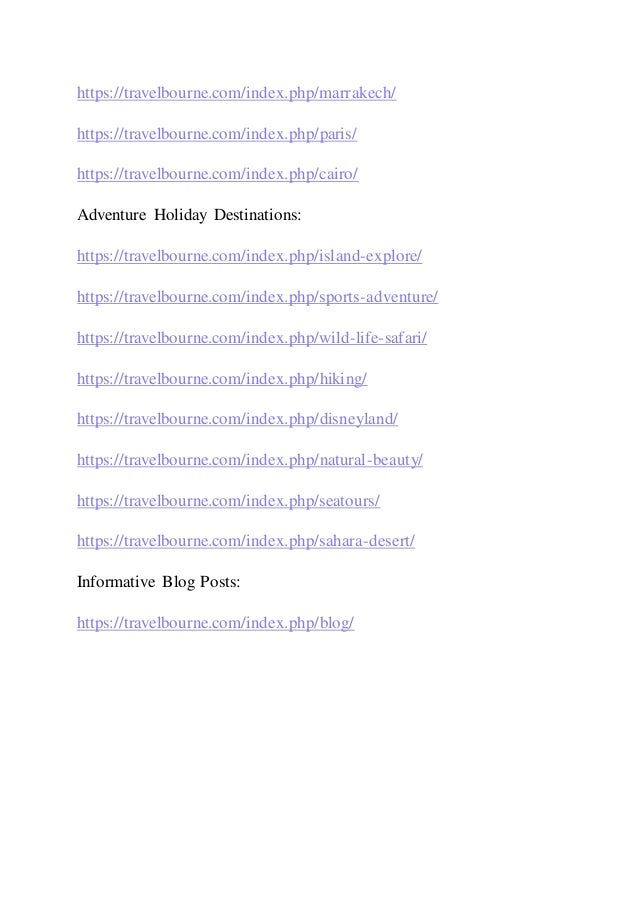Viewport: 638px width, 903px height.
Task: Open the seatours link
Action: click(x=229, y=501)
